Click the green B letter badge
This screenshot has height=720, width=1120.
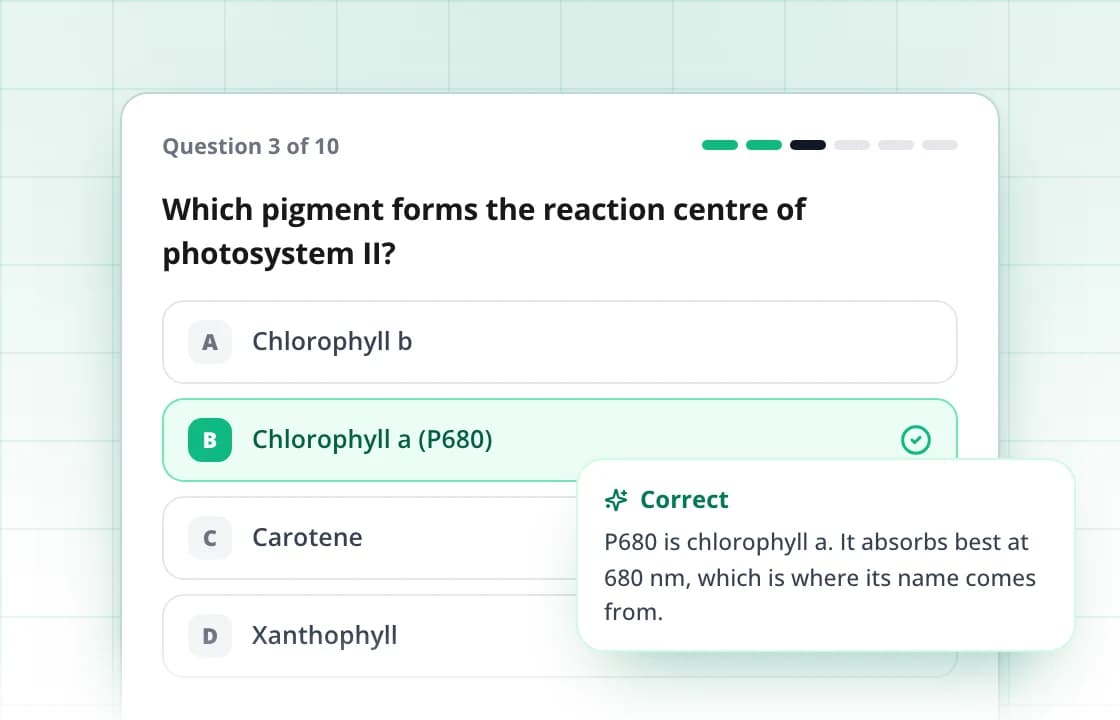pyautogui.click(x=210, y=440)
